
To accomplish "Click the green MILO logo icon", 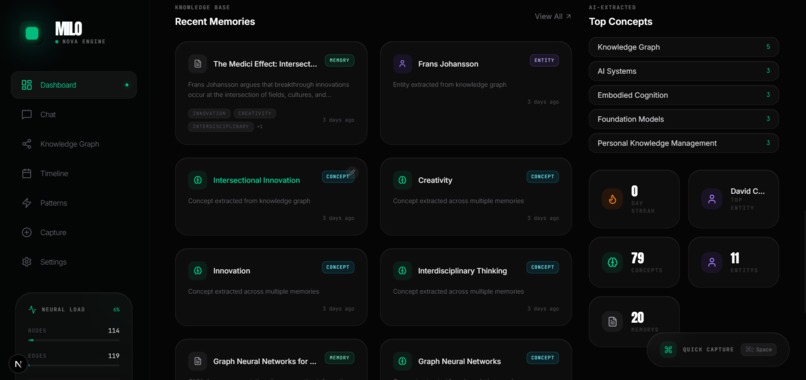I will click(32, 33).
